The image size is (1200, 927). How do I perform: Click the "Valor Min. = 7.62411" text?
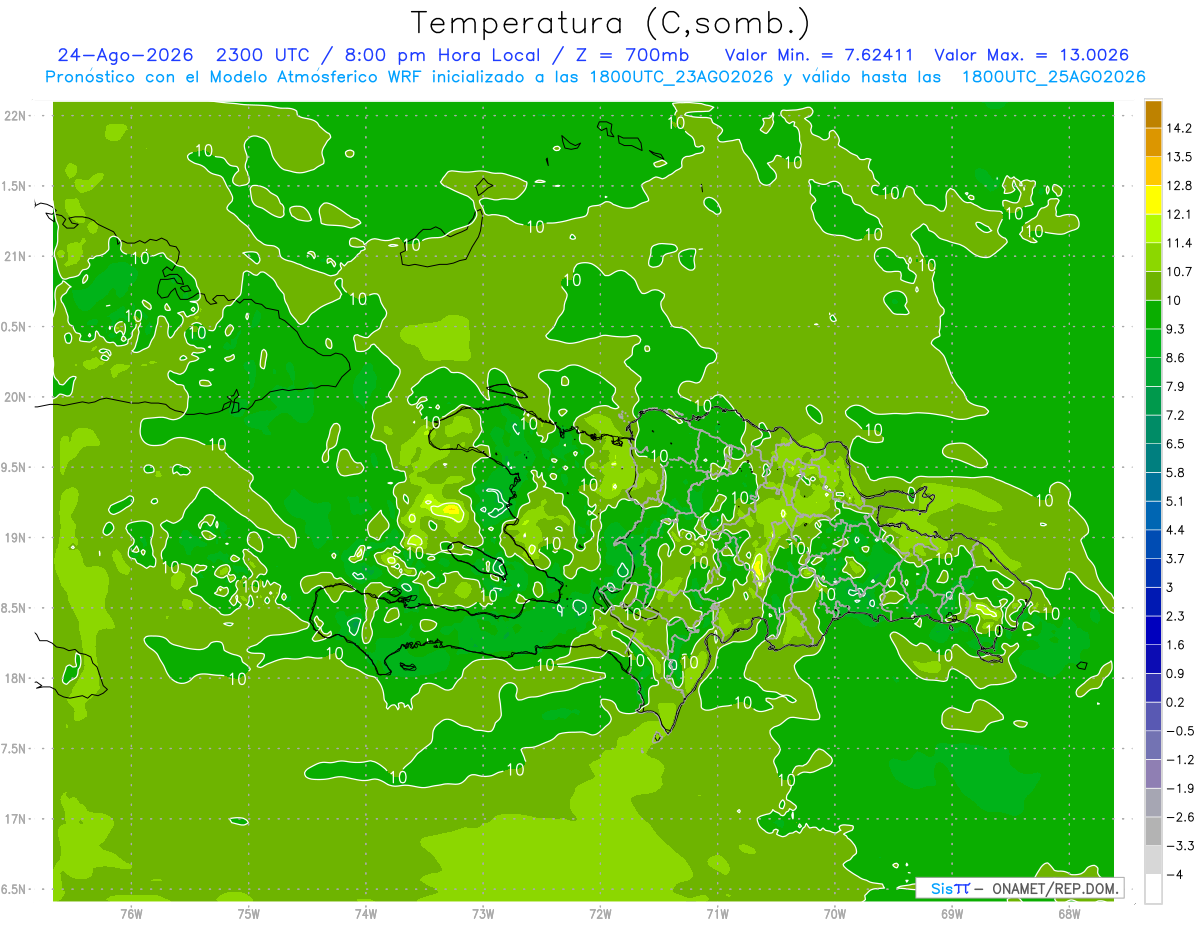[x=819, y=55]
